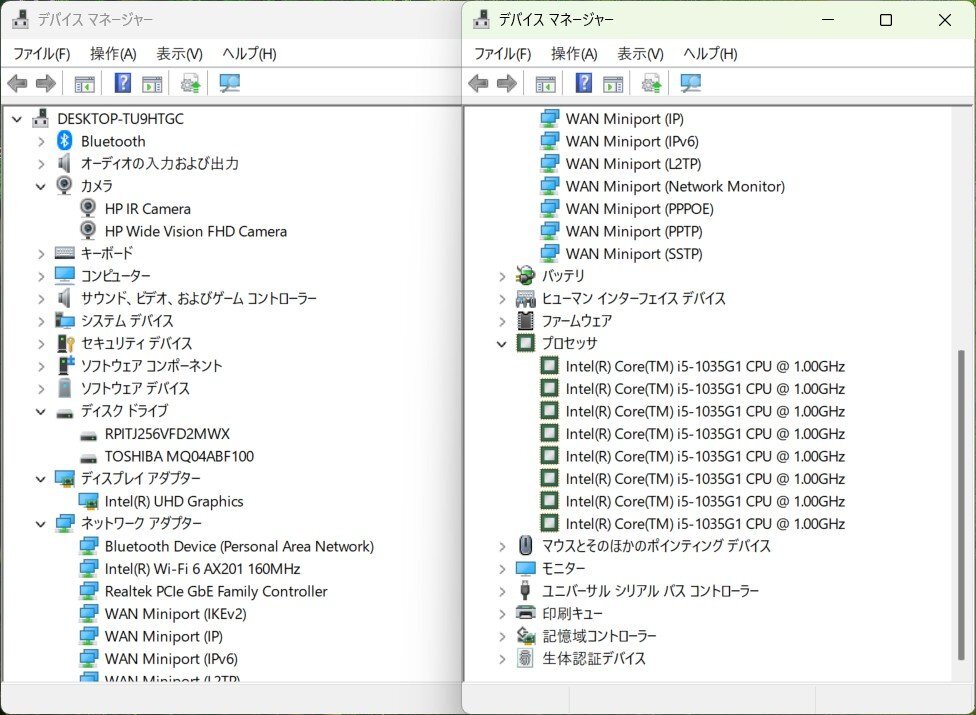Screen dimensions: 976x715
Task: Minimize the right デバイス マネージャー window
Action: (828, 20)
